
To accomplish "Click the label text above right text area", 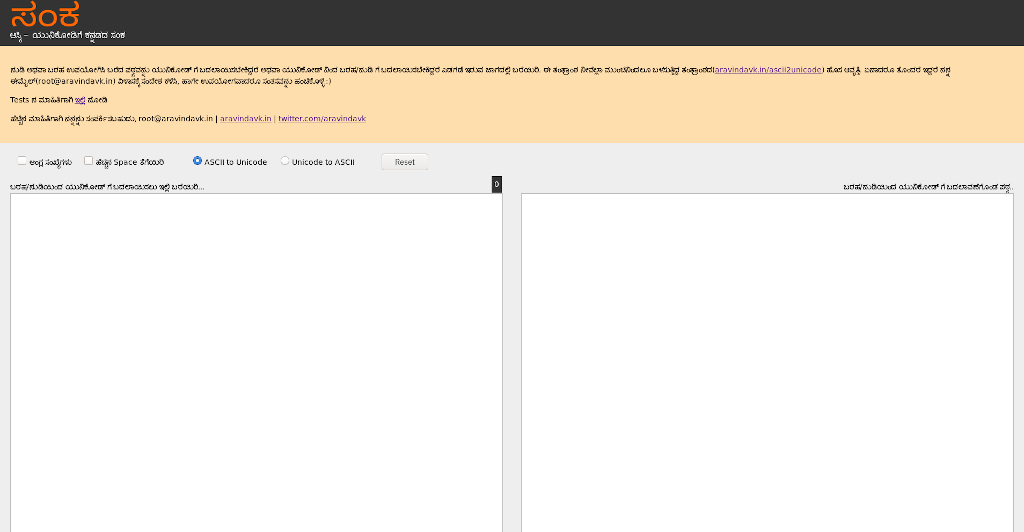I will click(928, 186).
